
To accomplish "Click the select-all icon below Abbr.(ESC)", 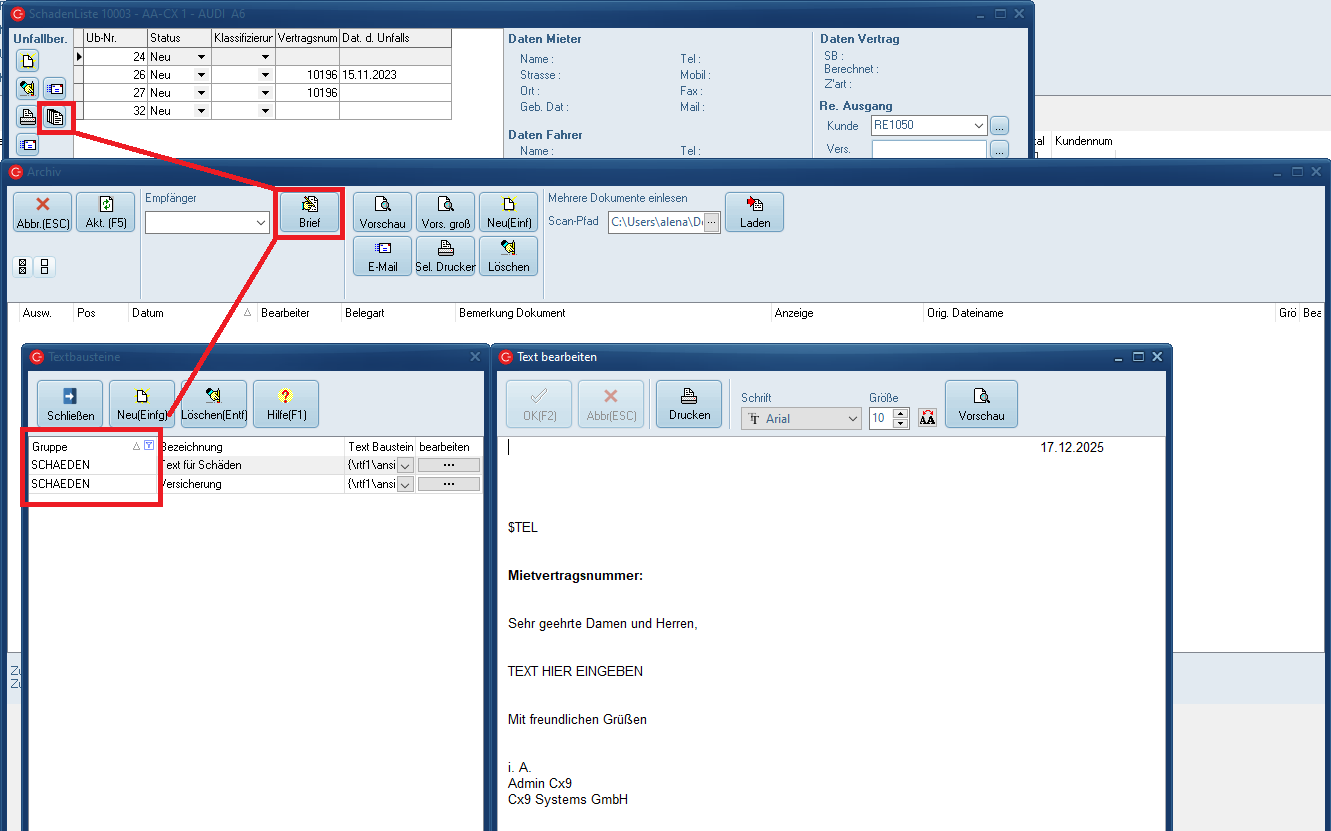I will [23, 267].
